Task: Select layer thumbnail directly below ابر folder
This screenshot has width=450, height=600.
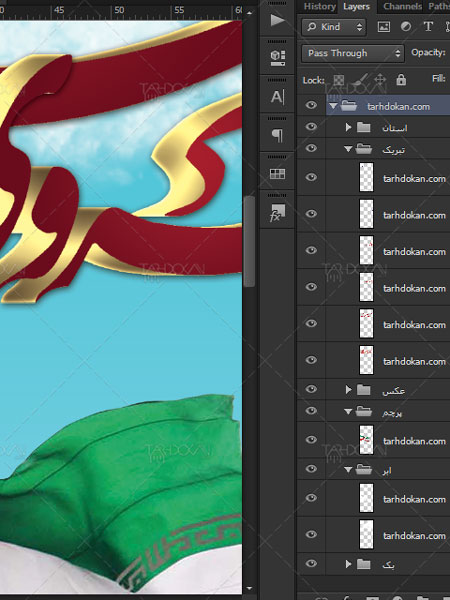Action: (366, 498)
